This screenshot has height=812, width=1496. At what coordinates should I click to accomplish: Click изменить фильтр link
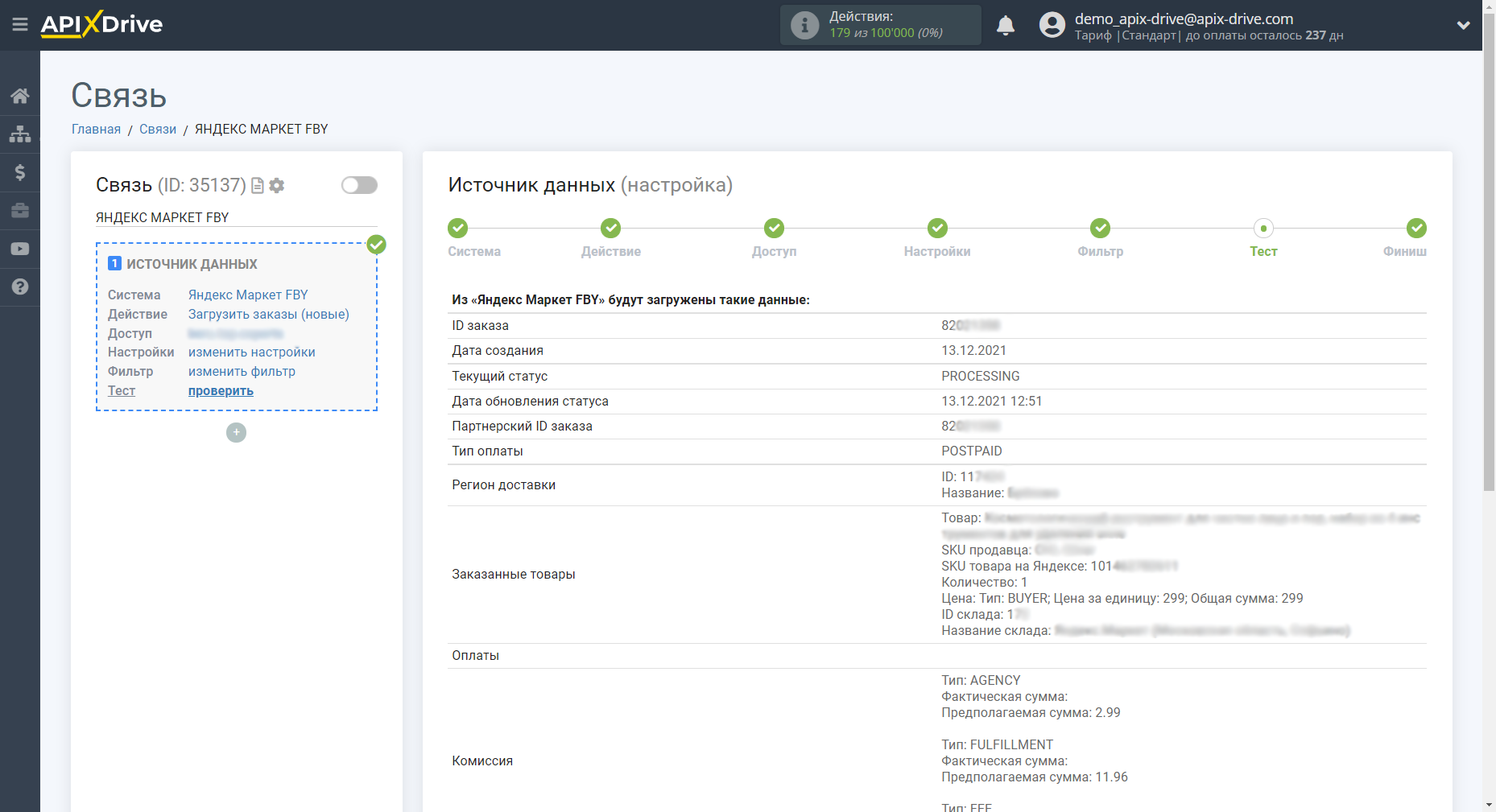pyautogui.click(x=242, y=371)
